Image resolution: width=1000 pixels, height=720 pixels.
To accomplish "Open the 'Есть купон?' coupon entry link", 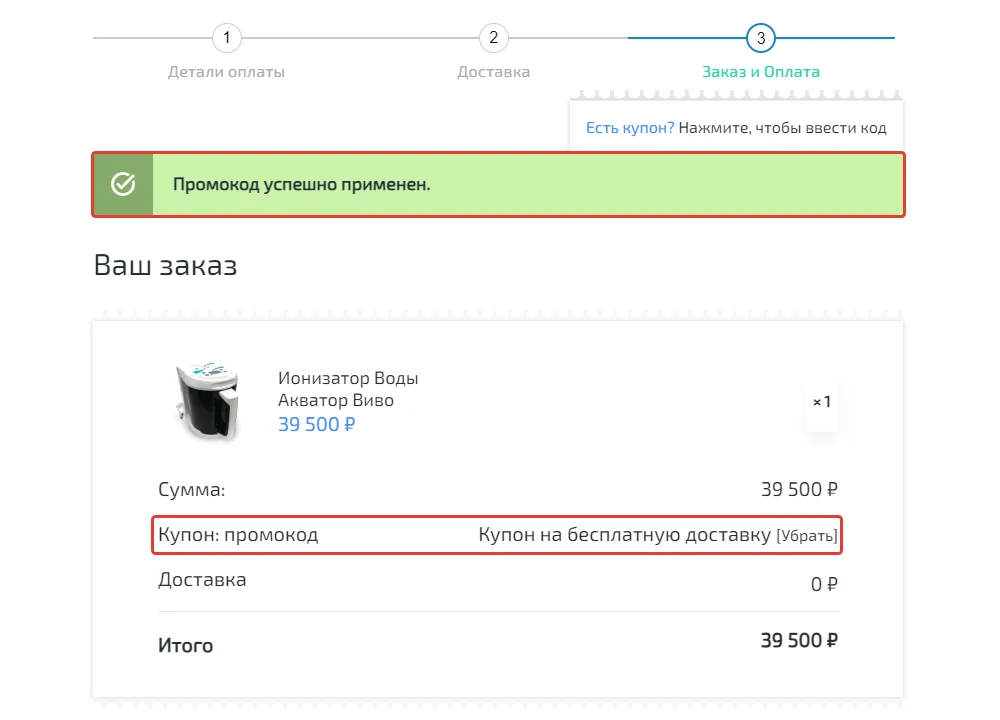I will [x=631, y=128].
